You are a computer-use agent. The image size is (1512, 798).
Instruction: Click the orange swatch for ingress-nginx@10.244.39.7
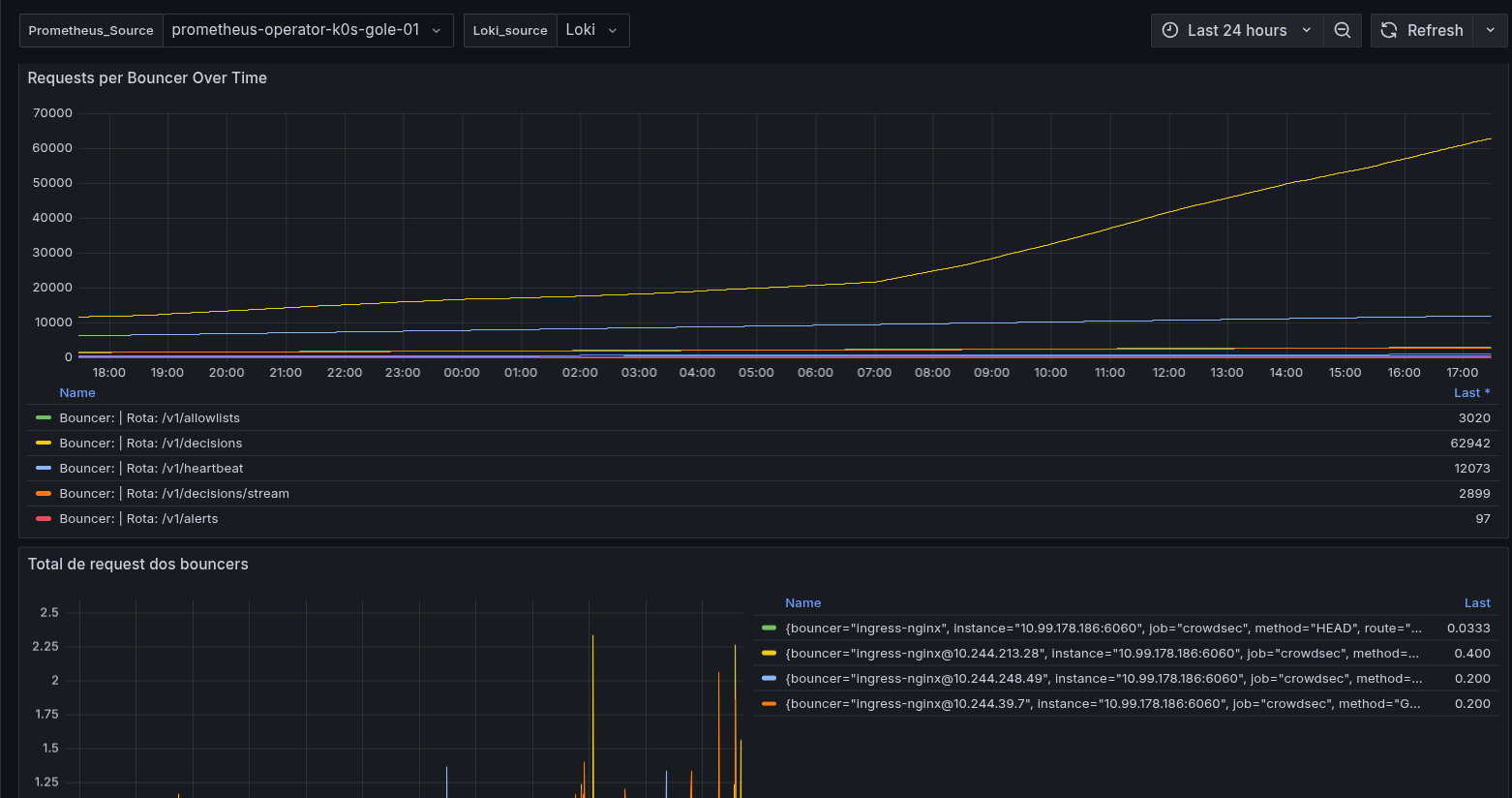tap(770, 704)
